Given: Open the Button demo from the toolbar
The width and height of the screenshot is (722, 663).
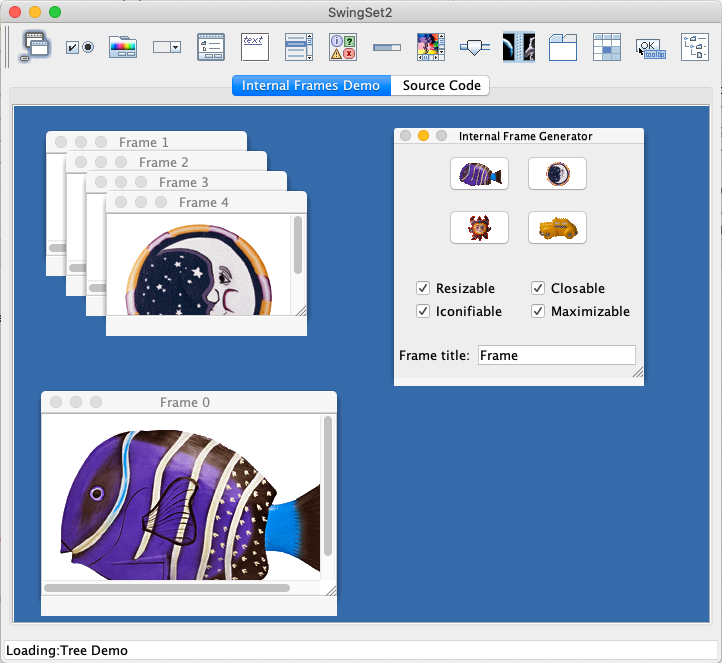Looking at the screenshot, I should pos(79,47).
